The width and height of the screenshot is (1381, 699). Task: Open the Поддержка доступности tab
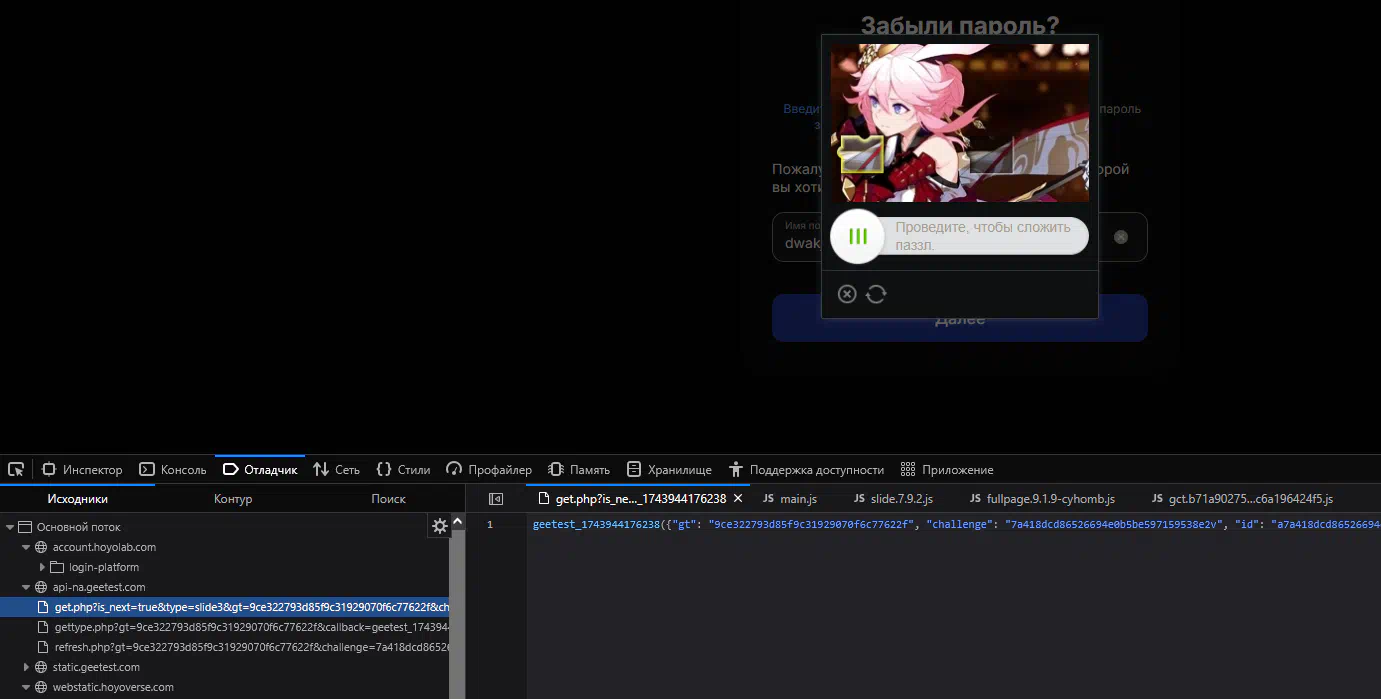(x=807, y=469)
